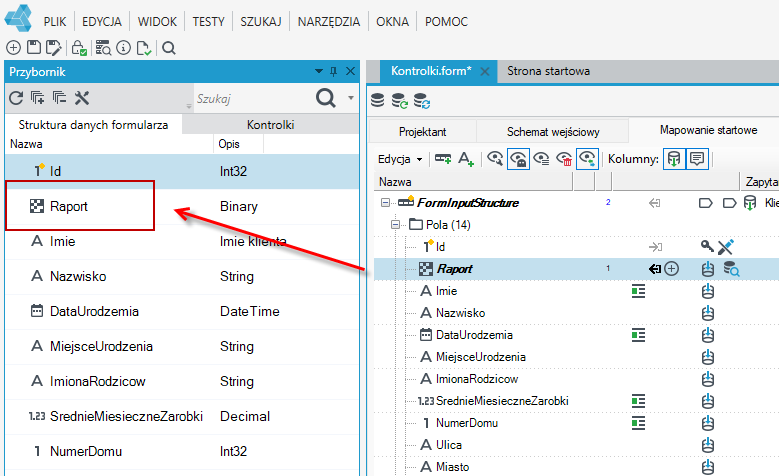
Task: Collapse the Pola (14) folder
Action: click(x=395, y=225)
